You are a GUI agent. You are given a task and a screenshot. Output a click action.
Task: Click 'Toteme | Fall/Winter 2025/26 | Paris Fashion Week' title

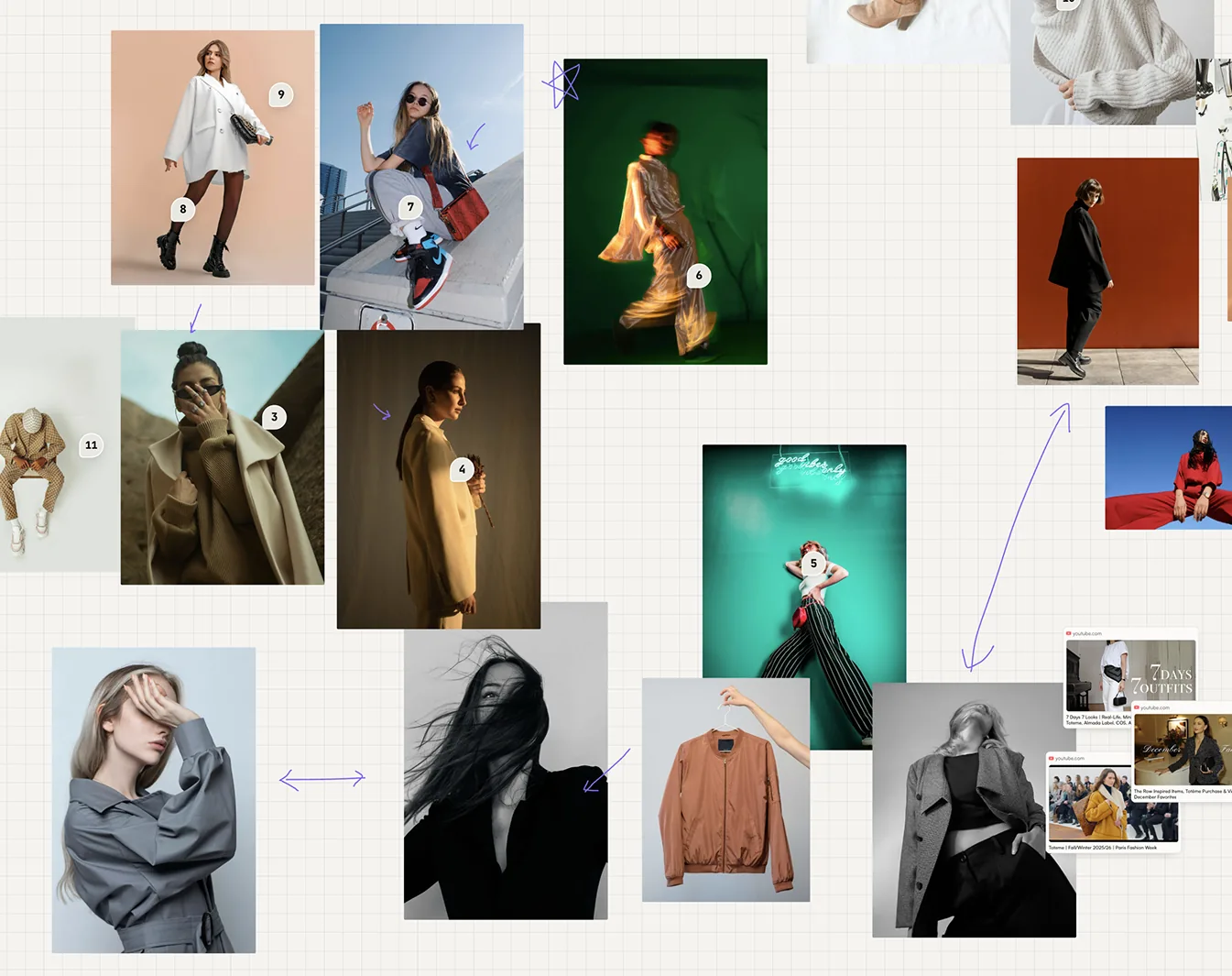coord(1102,848)
